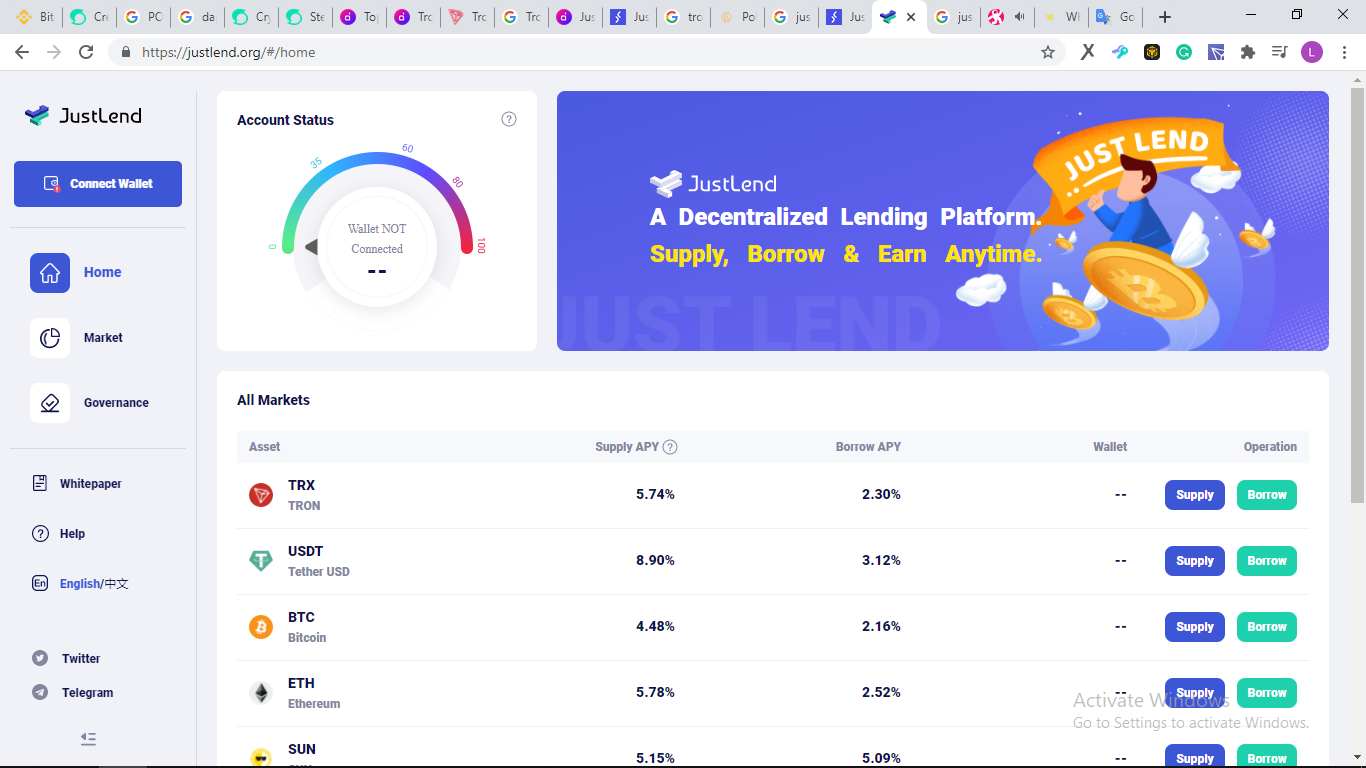Click the Grammarly extension icon

click(x=1184, y=52)
